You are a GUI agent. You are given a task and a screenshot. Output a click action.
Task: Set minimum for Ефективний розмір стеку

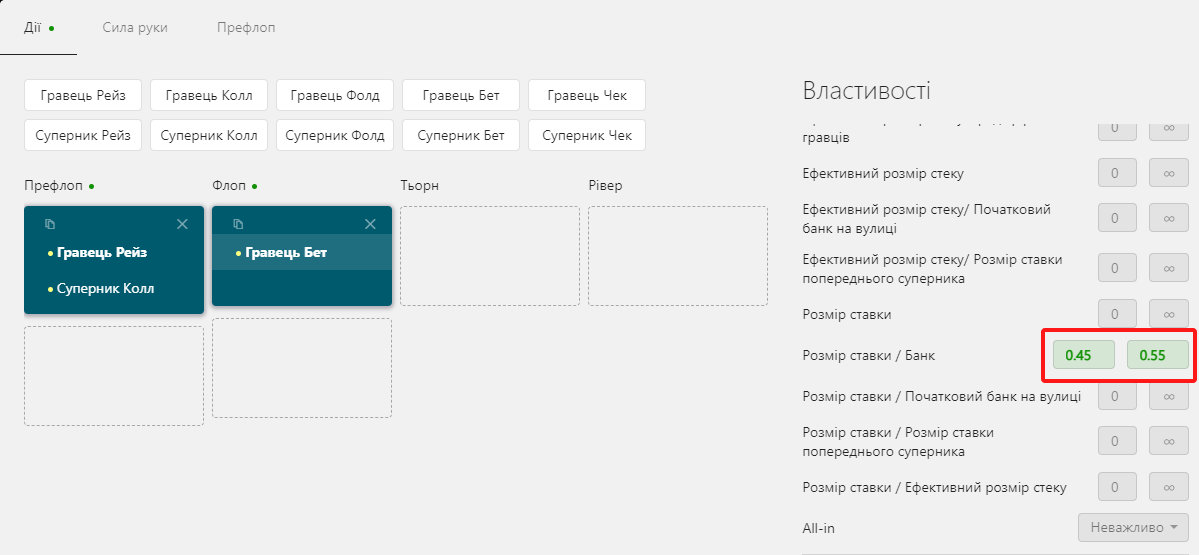pyautogui.click(x=1117, y=174)
